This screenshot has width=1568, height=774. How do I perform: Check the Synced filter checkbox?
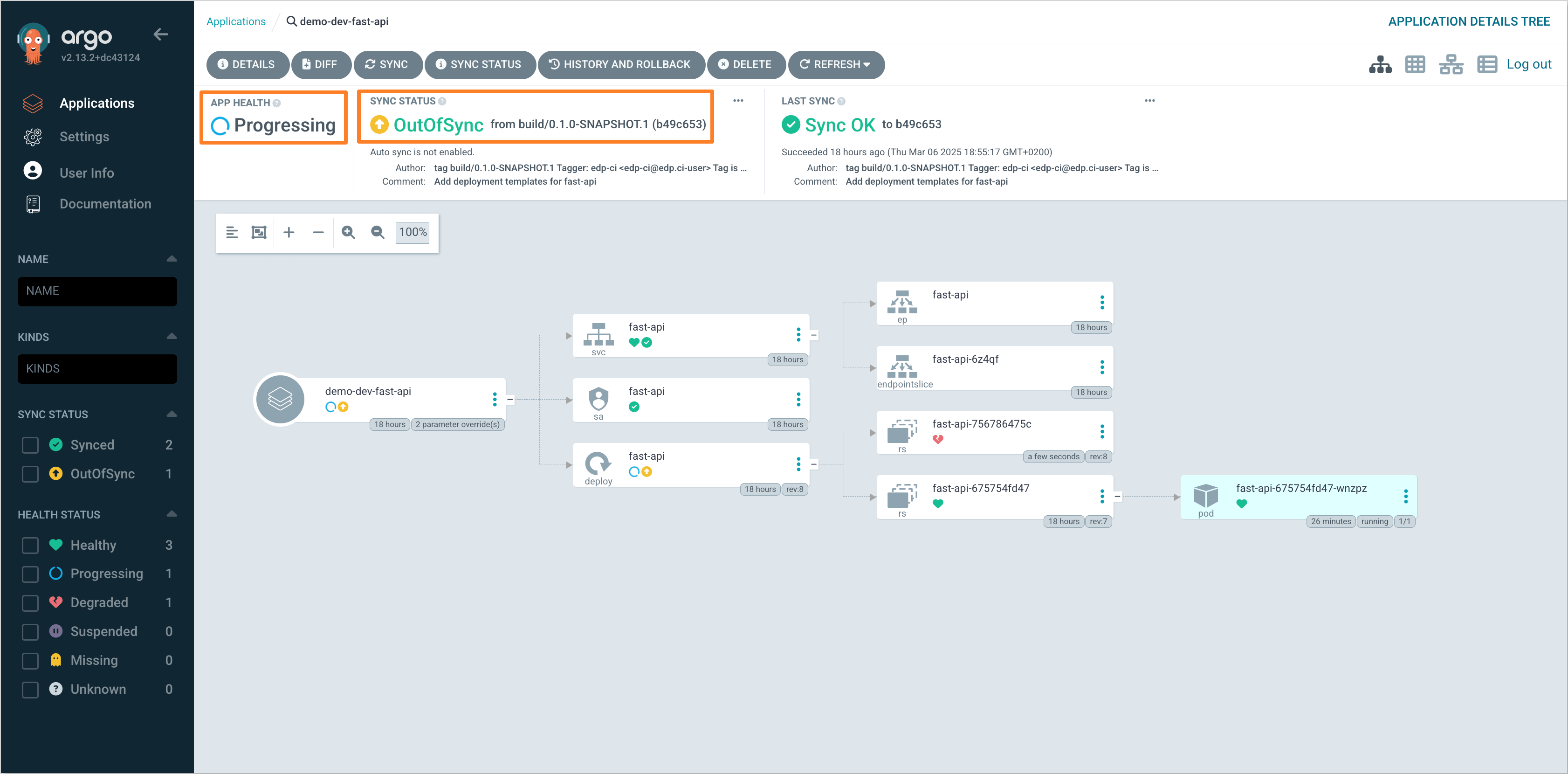tap(30, 445)
